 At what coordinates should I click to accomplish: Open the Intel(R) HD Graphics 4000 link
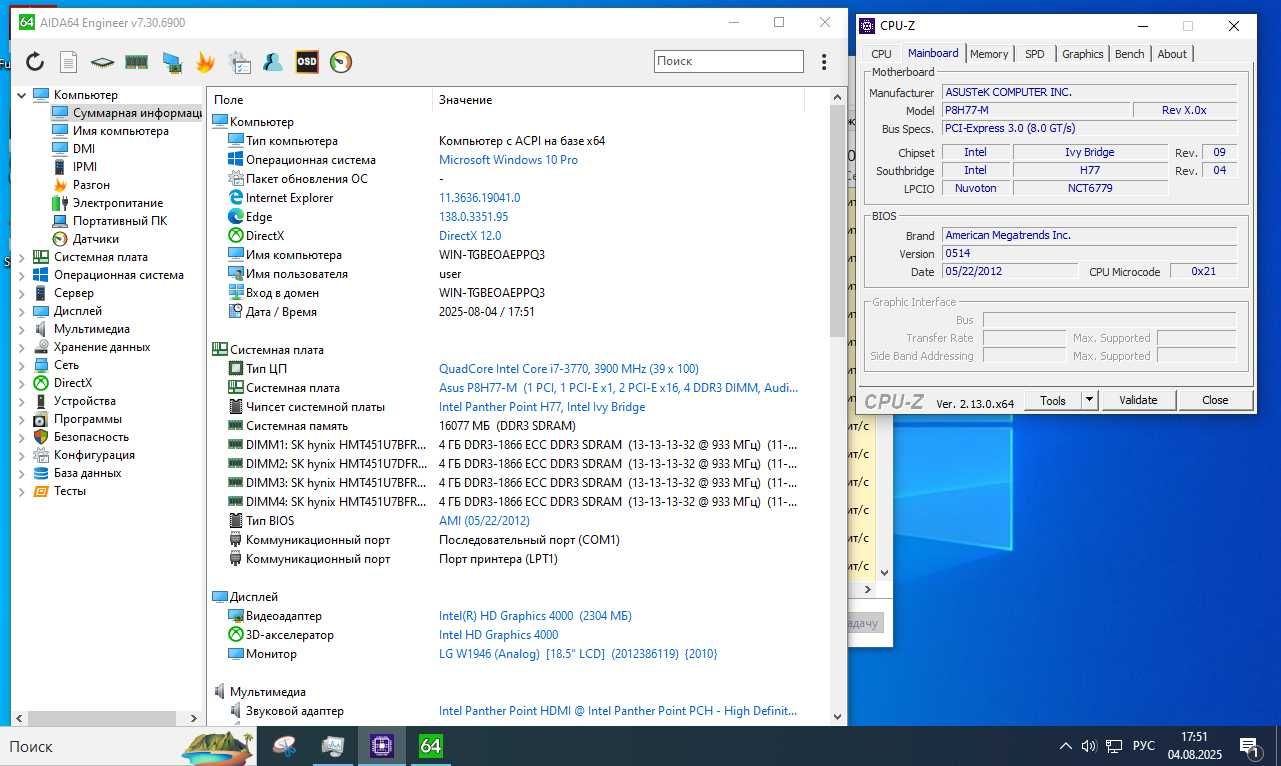(535, 616)
